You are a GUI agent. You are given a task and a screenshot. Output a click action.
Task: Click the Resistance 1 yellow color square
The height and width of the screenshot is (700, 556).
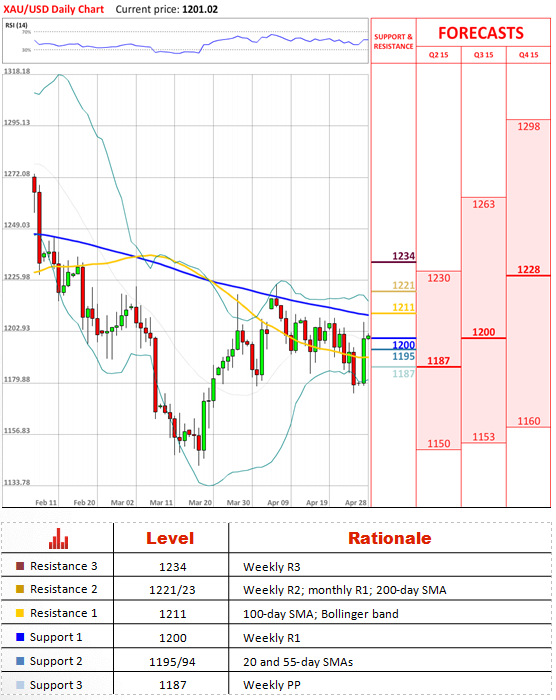click(20, 613)
